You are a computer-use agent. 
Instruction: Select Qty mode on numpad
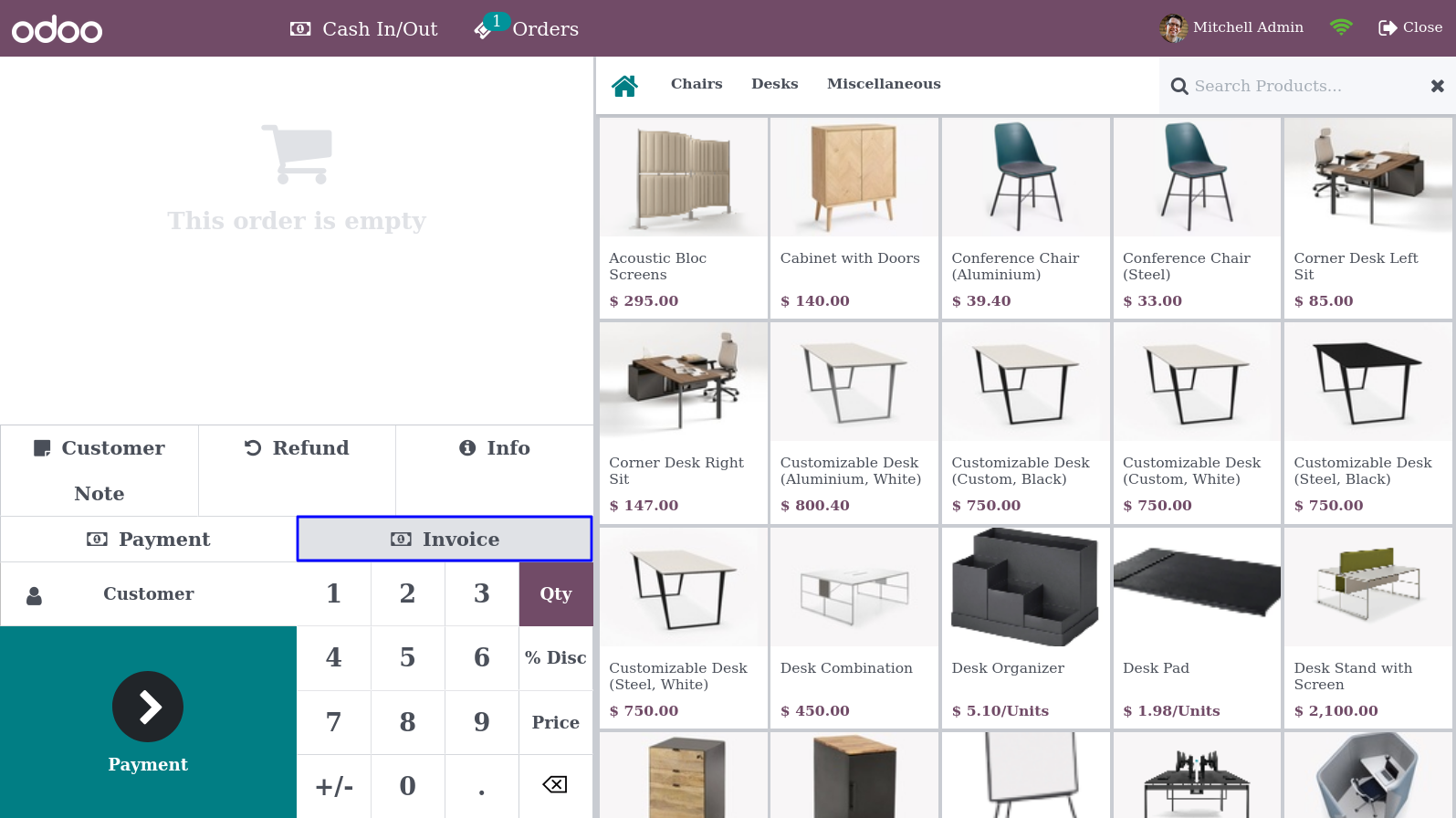coord(556,594)
